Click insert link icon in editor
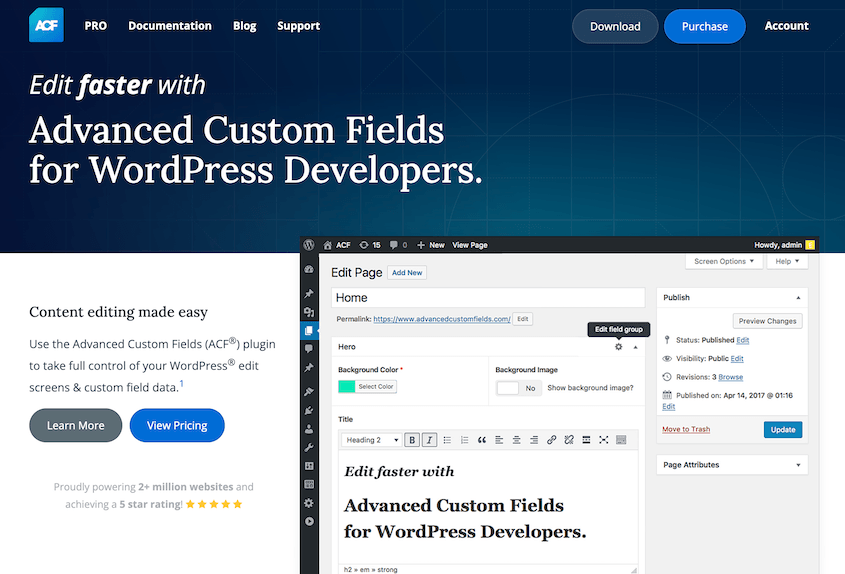845x574 pixels. click(551, 440)
